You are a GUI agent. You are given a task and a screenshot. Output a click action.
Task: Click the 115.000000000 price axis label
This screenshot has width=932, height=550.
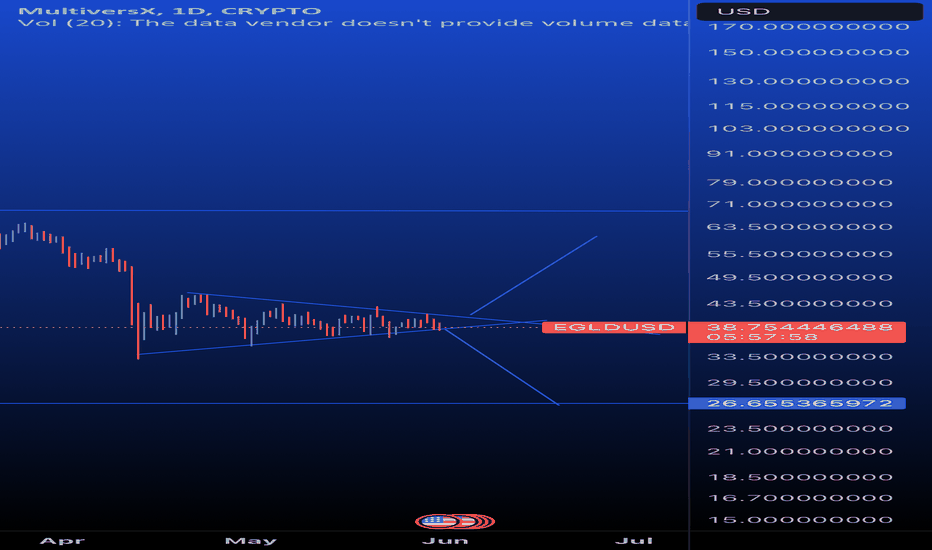point(808,106)
